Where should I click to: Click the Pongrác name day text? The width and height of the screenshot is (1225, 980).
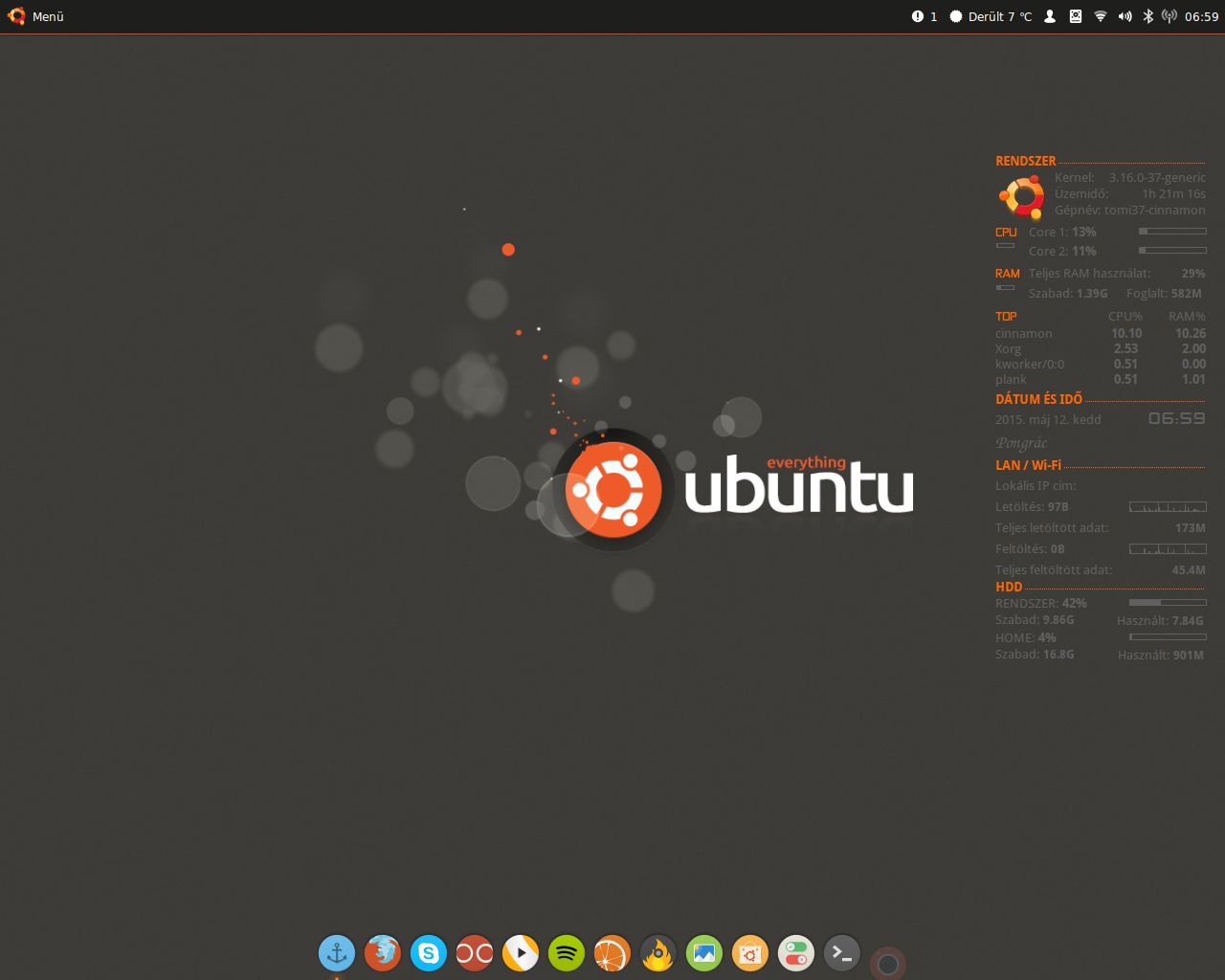point(1021,443)
